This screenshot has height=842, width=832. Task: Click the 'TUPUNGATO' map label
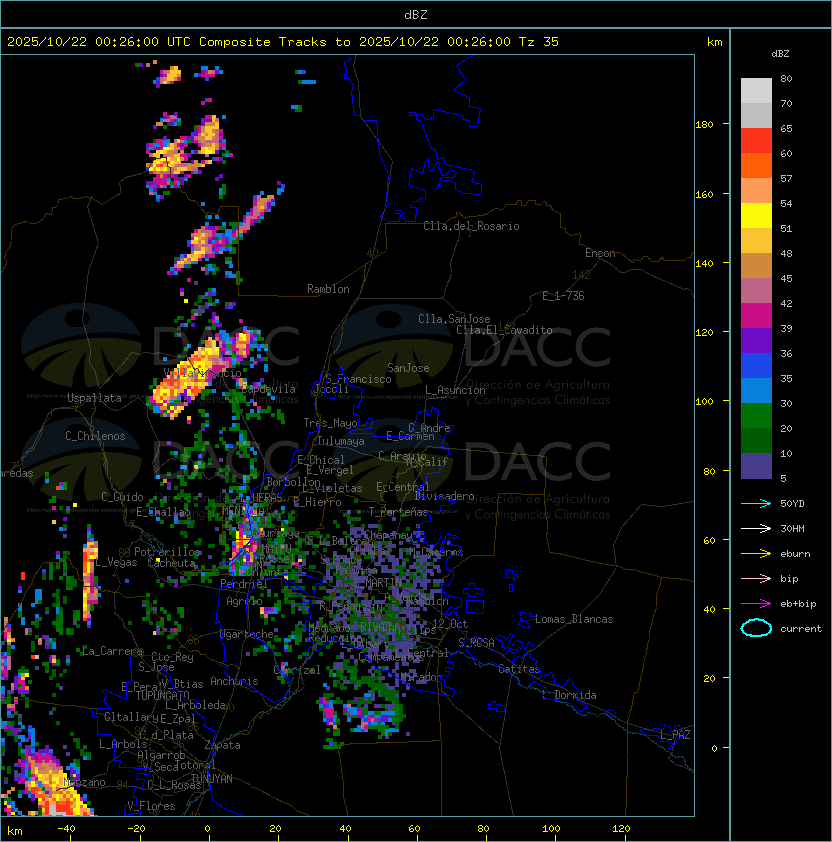163,696
